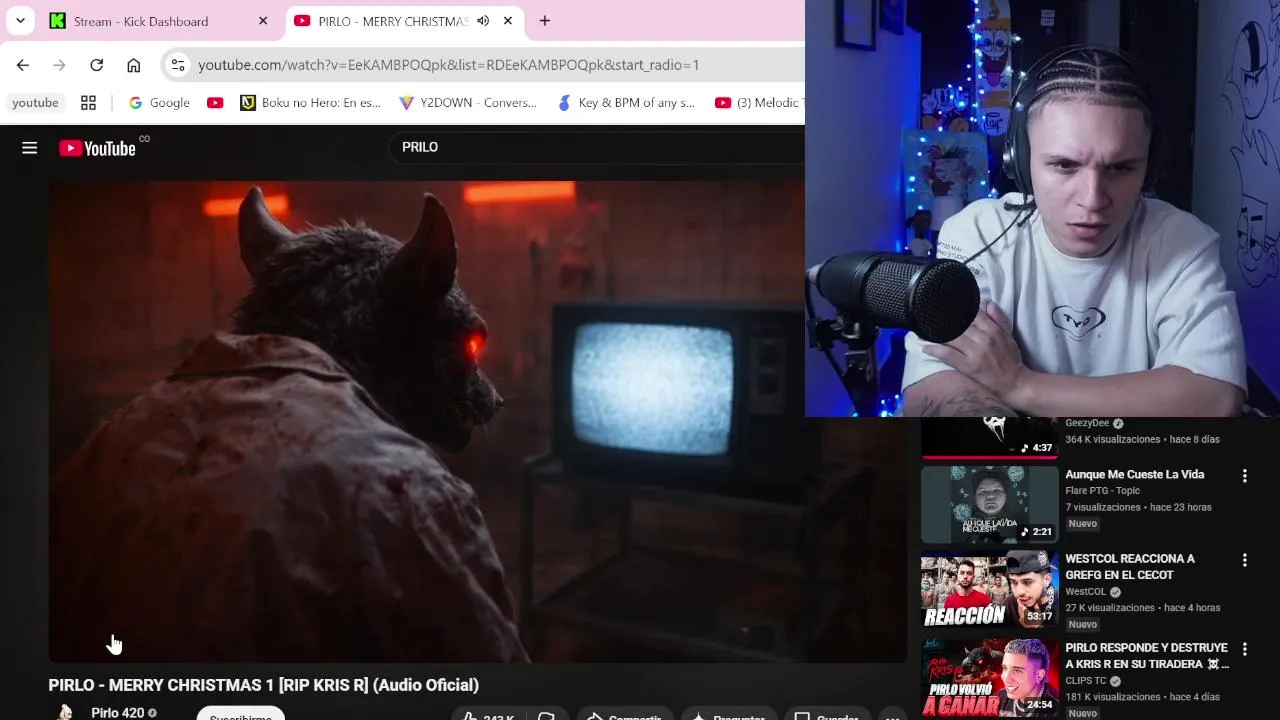1280x720 pixels.
Task: Mute the tab using its speaker icon
Action: click(483, 21)
